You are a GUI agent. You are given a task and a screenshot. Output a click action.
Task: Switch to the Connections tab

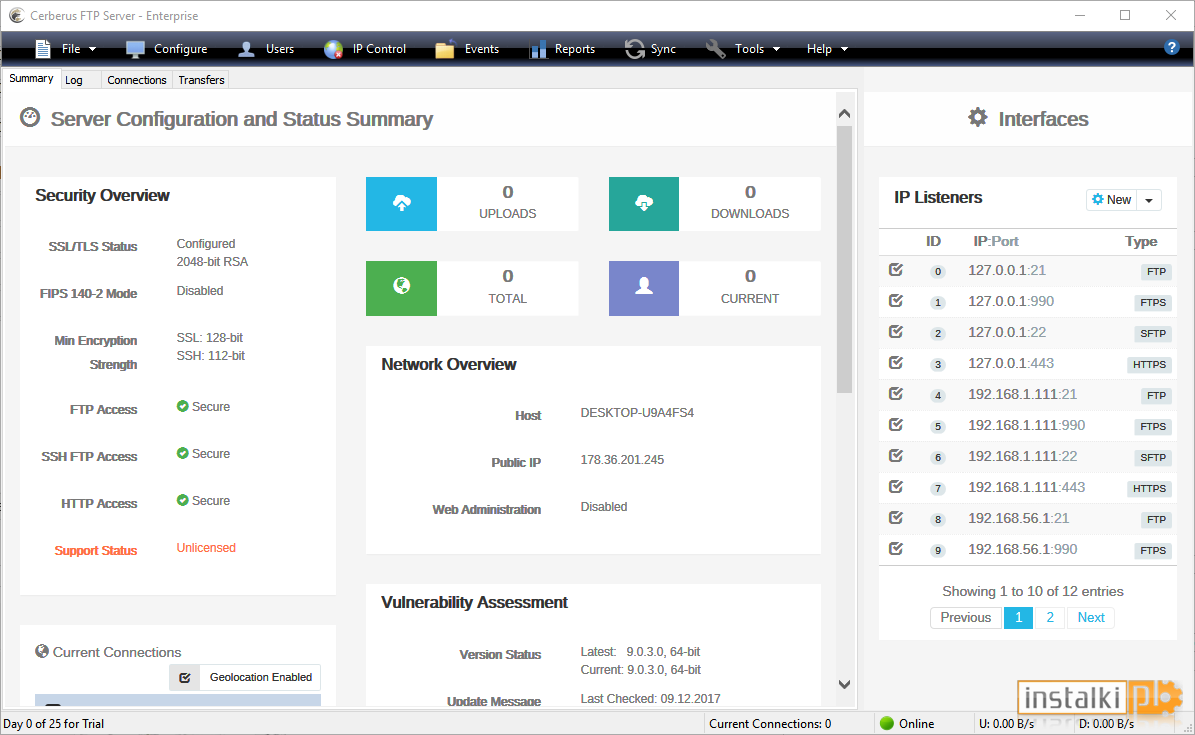point(136,79)
